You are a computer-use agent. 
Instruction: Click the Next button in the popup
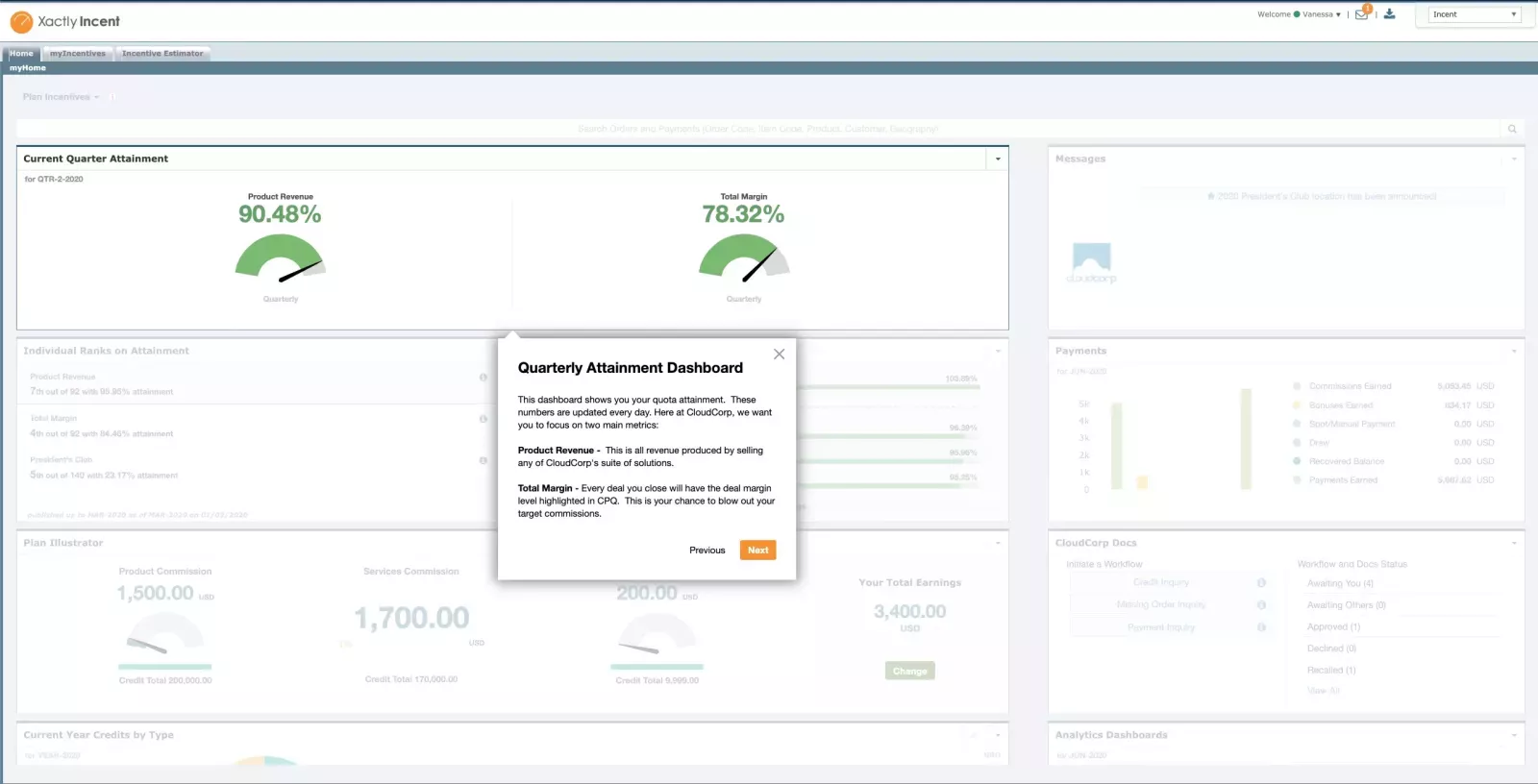pos(758,551)
